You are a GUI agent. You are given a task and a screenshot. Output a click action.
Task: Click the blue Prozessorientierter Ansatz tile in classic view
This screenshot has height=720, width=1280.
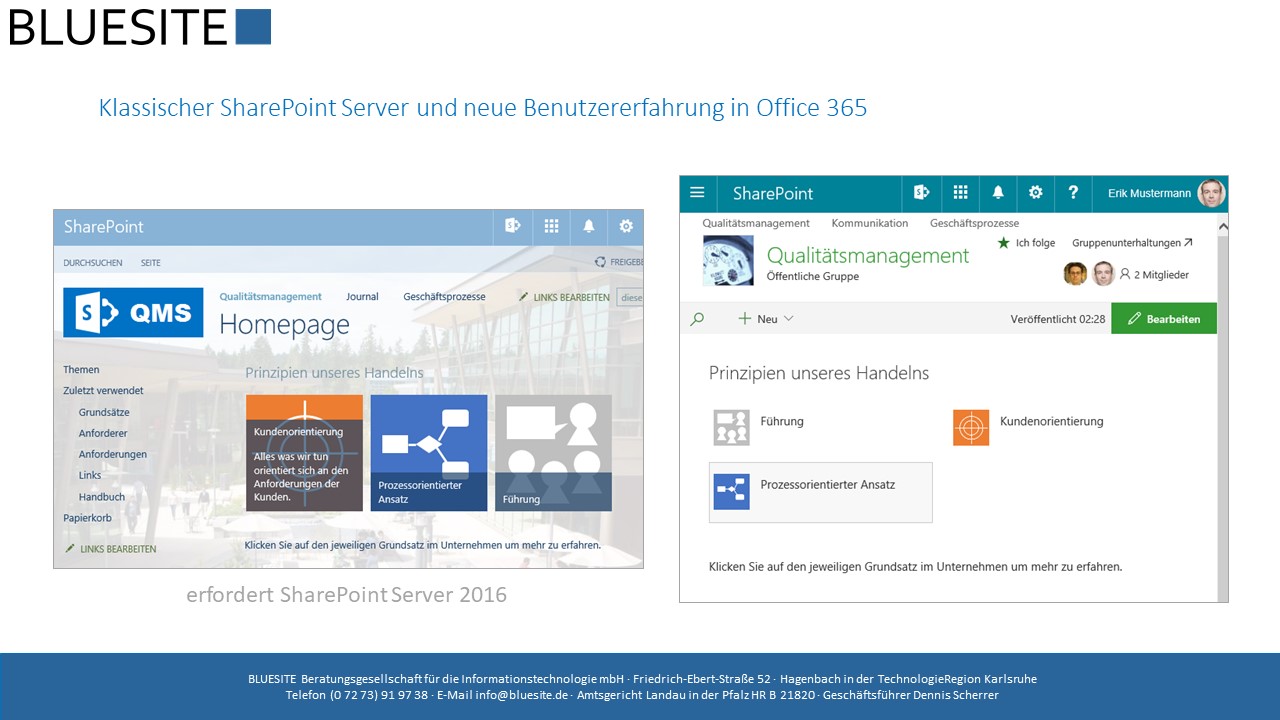pyautogui.click(x=429, y=452)
